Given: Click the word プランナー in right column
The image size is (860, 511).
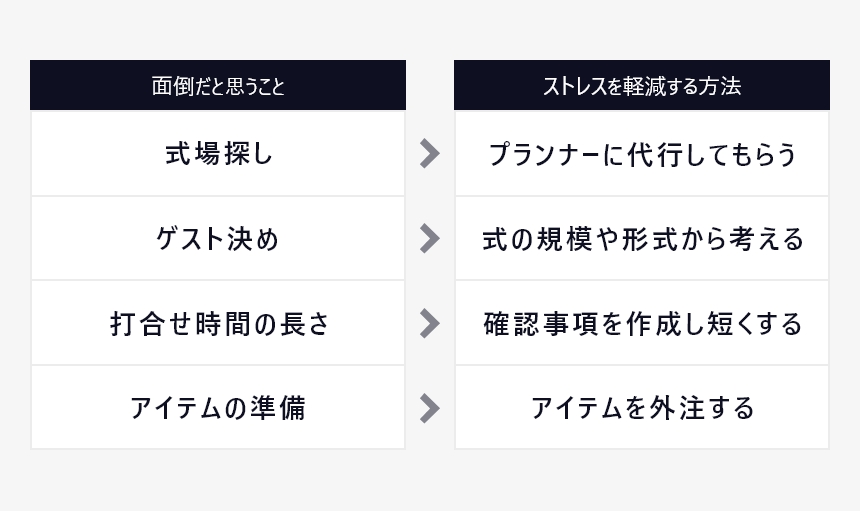Looking at the screenshot, I should coord(544,154).
